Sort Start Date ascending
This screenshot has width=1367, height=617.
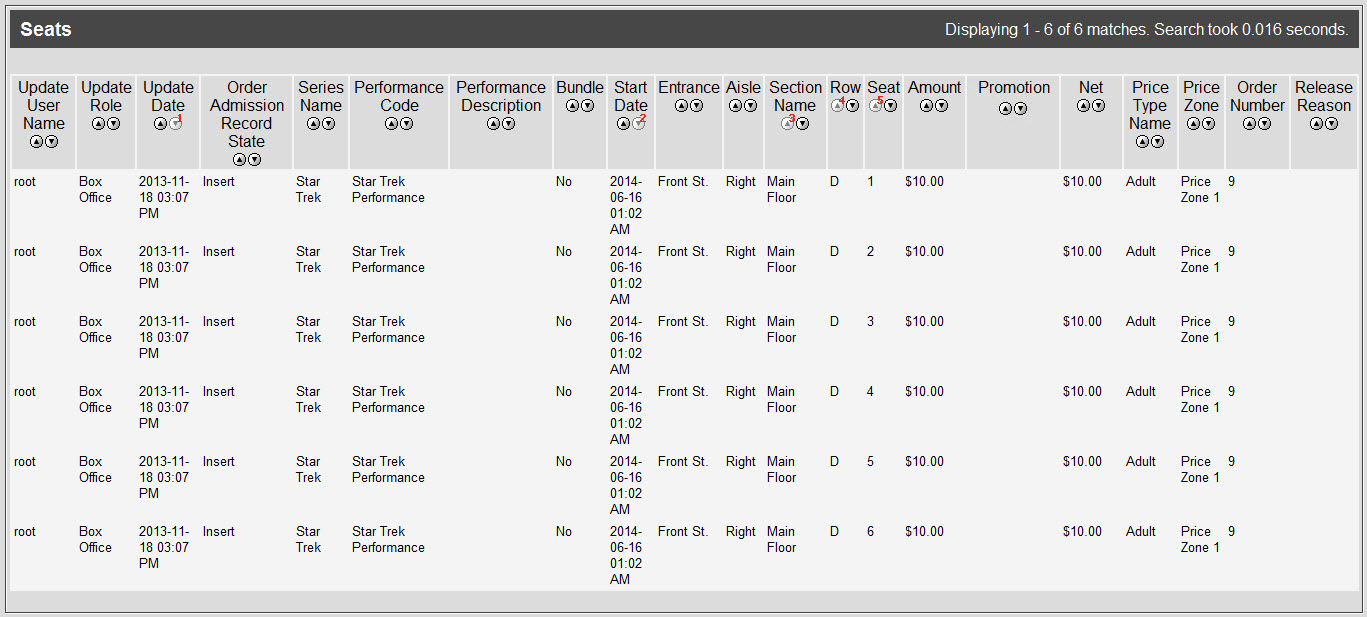pos(624,124)
